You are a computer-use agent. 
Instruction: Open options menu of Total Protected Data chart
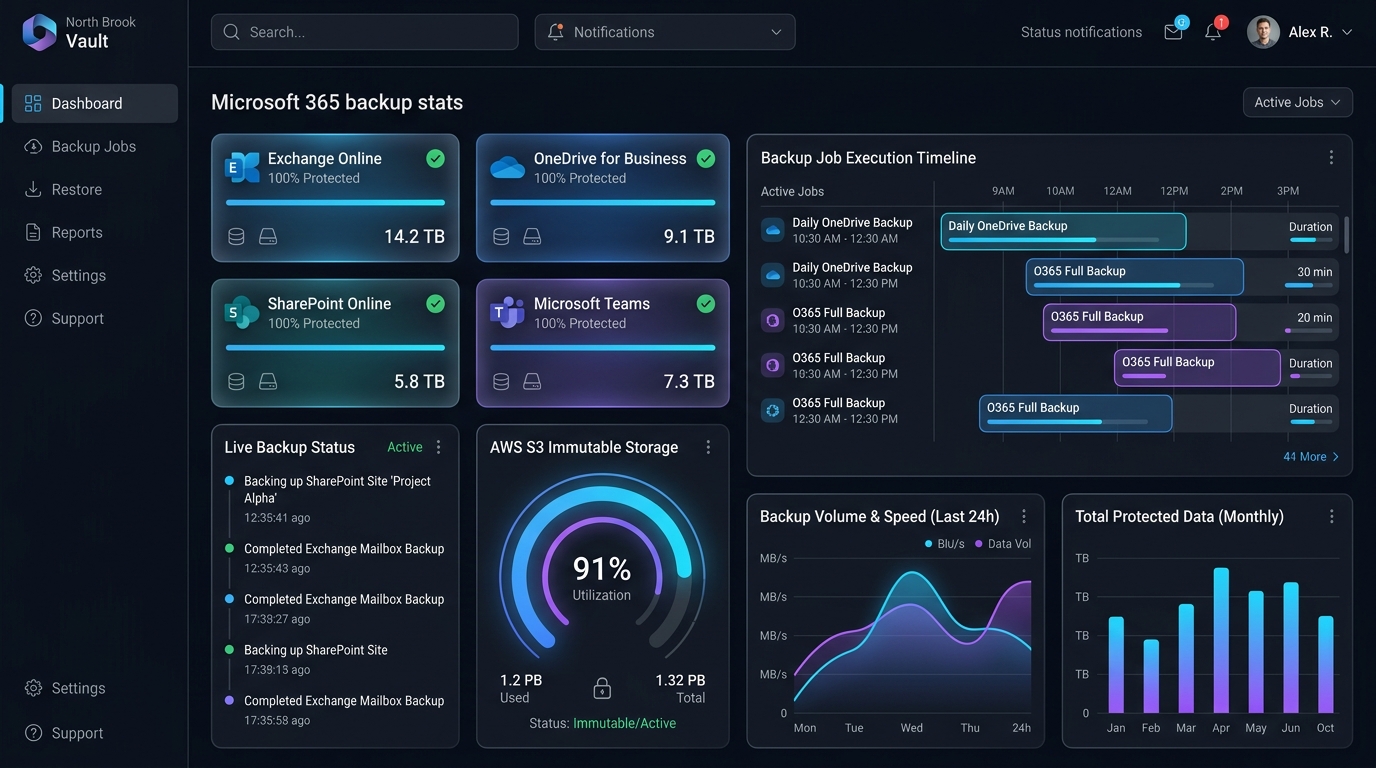(1331, 516)
